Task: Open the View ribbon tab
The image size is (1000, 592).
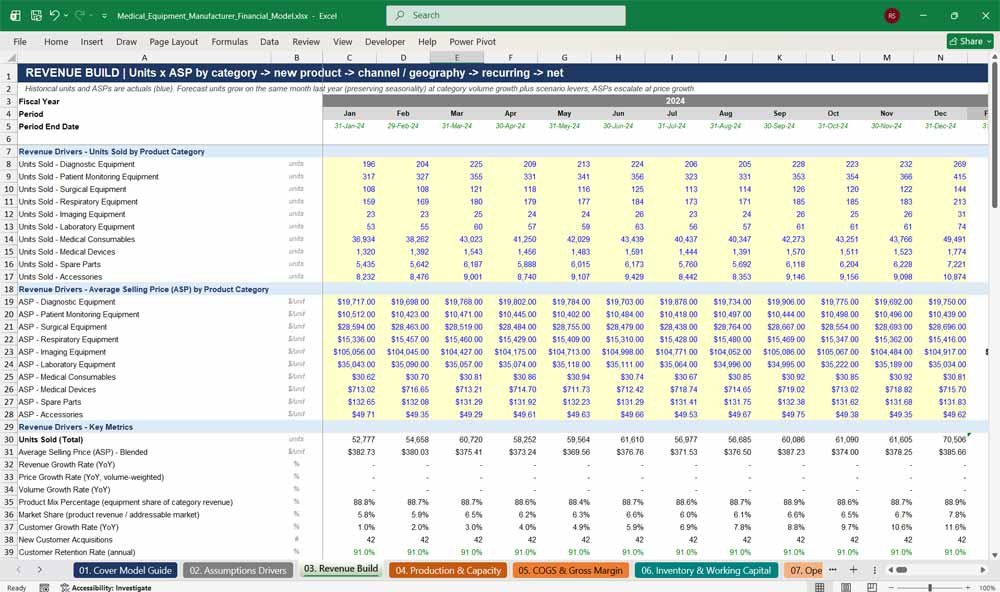Action: pos(342,41)
